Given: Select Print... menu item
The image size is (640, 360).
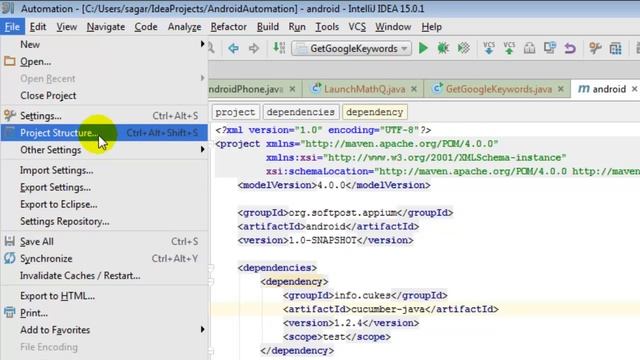Looking at the screenshot, I should (x=104, y=313).
